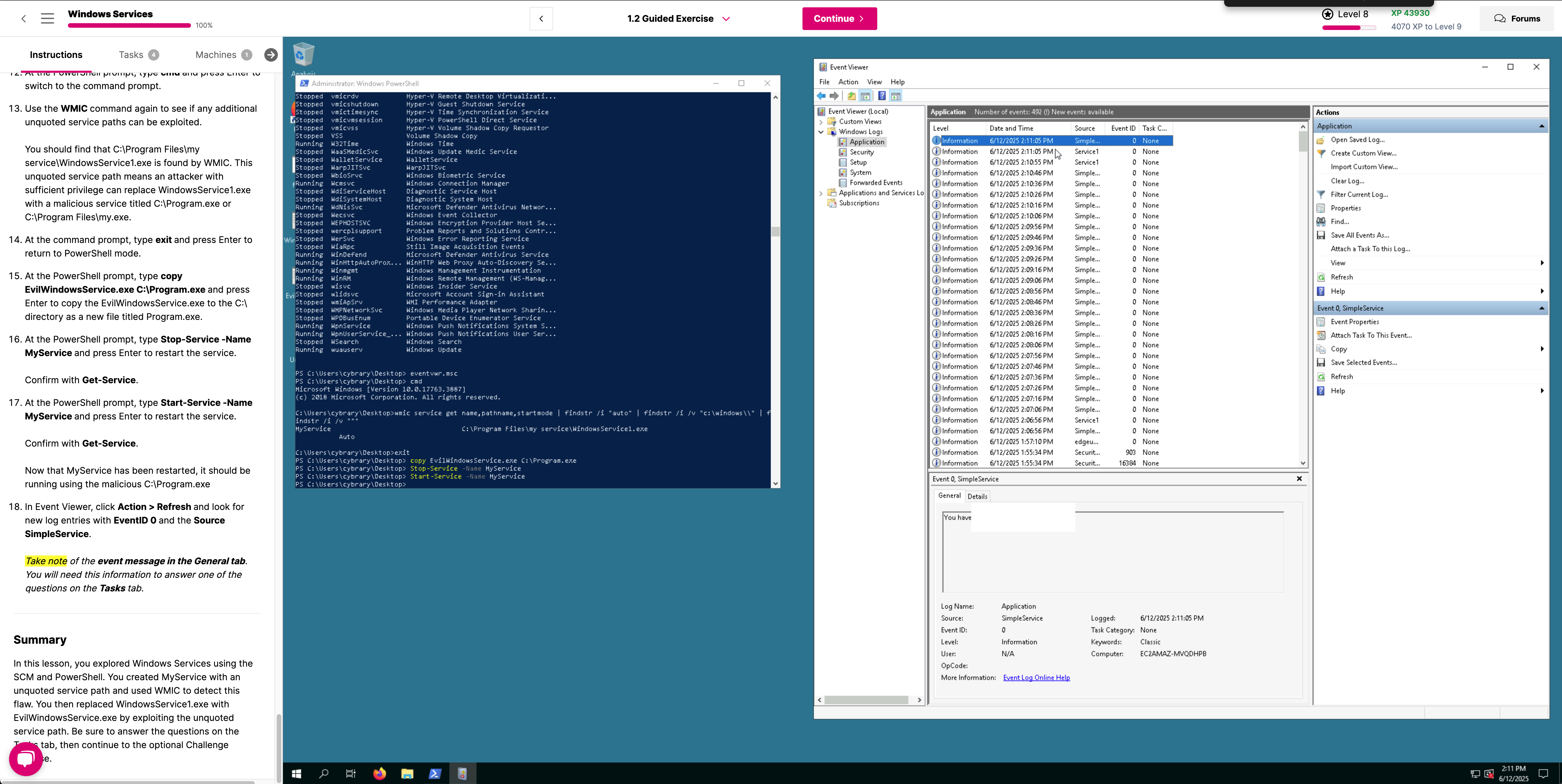Switch to the Tasks tab

click(x=131, y=55)
